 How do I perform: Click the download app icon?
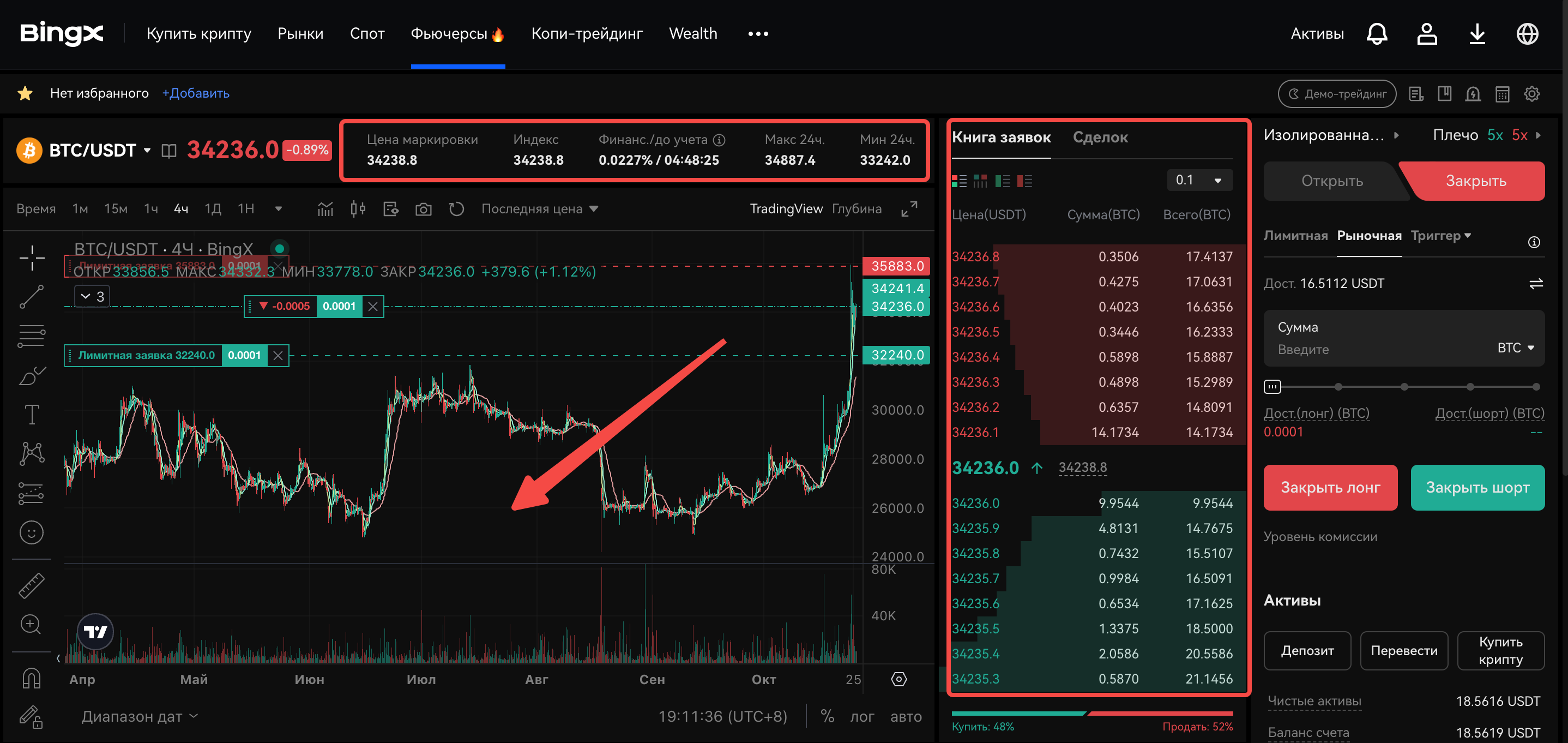click(1477, 34)
